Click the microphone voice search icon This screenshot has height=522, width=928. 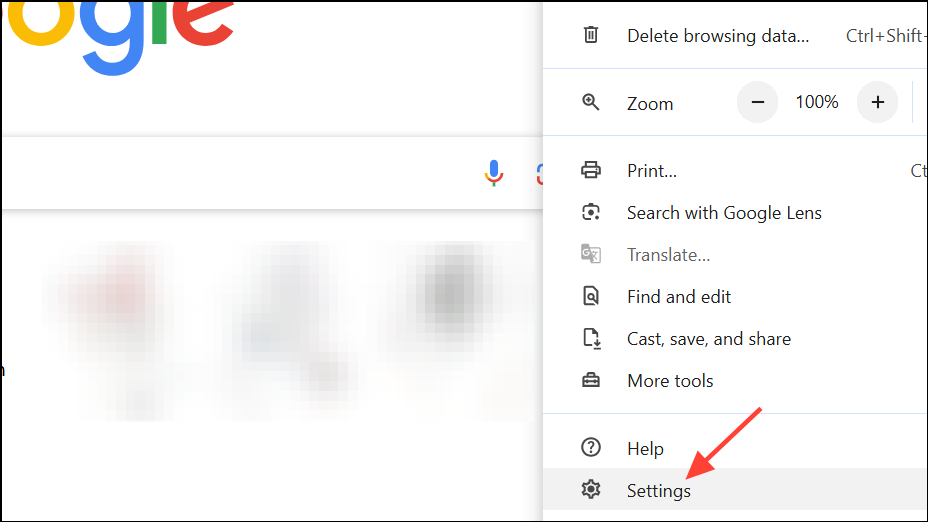tap(494, 173)
